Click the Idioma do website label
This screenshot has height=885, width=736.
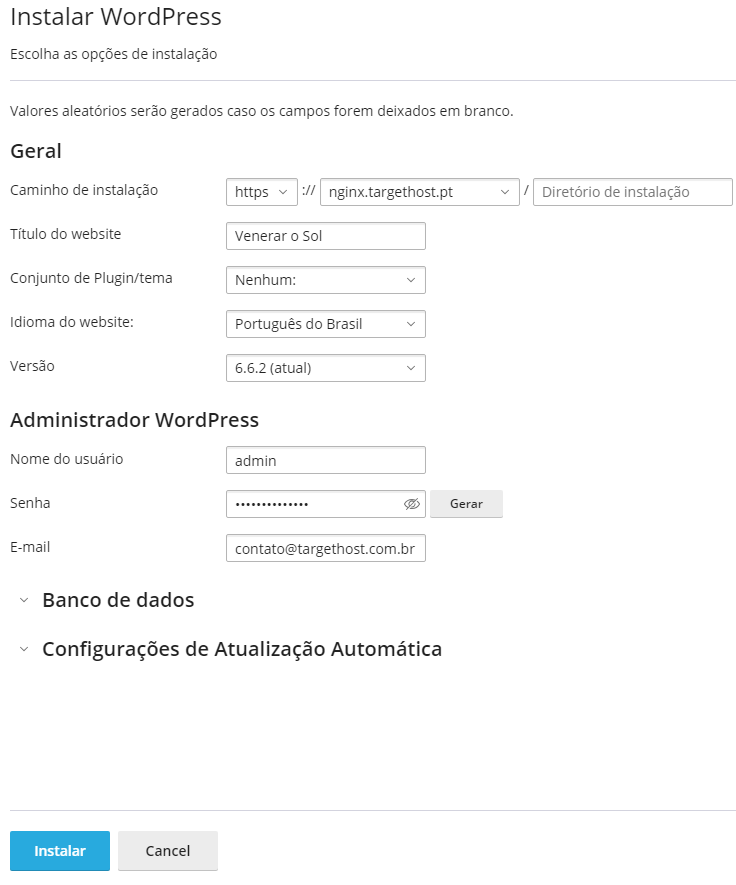[72, 322]
